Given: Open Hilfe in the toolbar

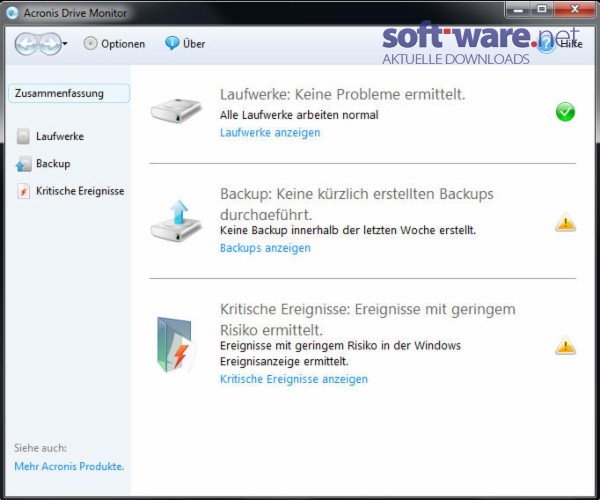Looking at the screenshot, I should click(x=561, y=44).
